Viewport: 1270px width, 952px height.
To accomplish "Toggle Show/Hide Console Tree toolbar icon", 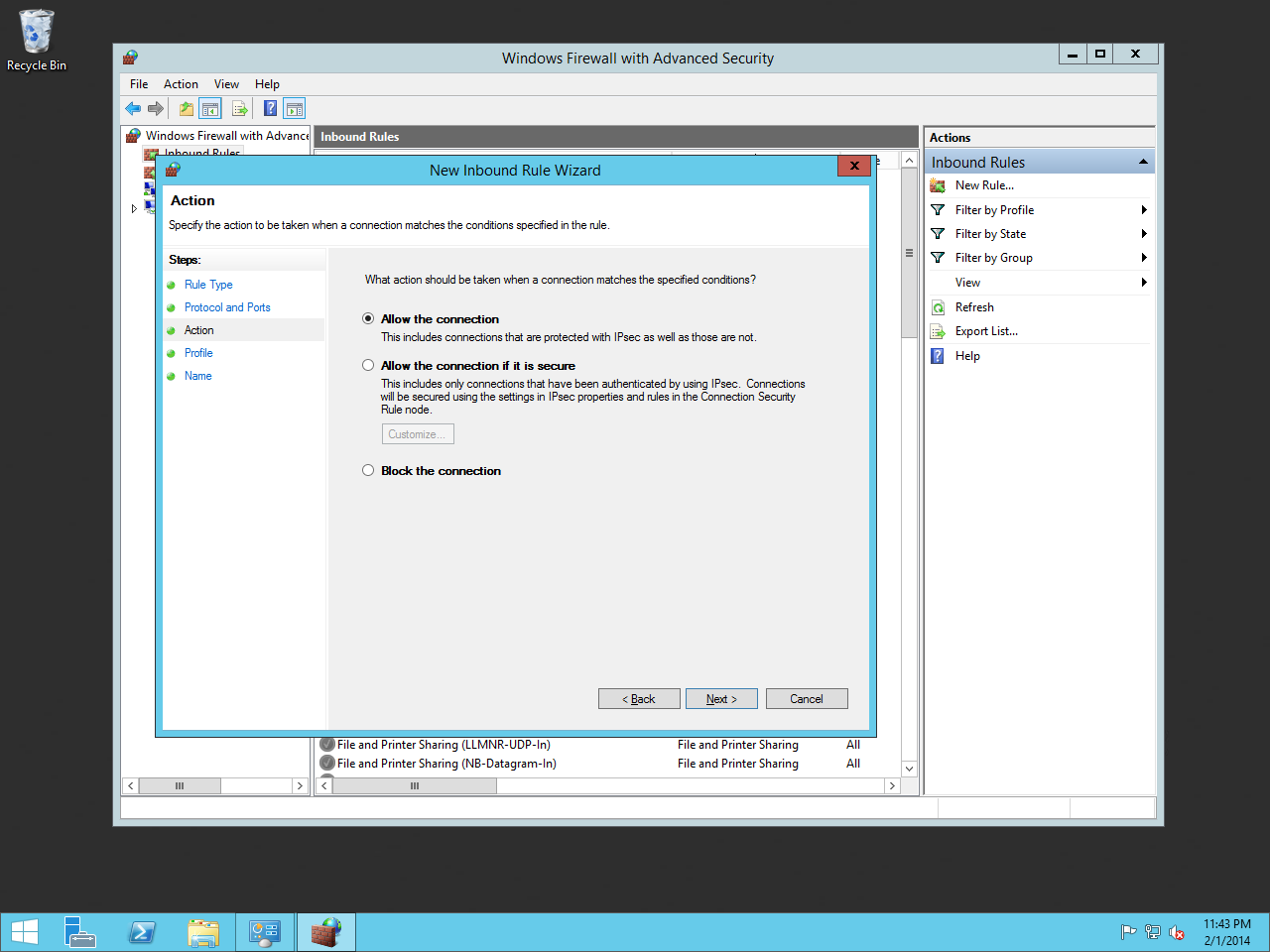I will click(x=210, y=109).
